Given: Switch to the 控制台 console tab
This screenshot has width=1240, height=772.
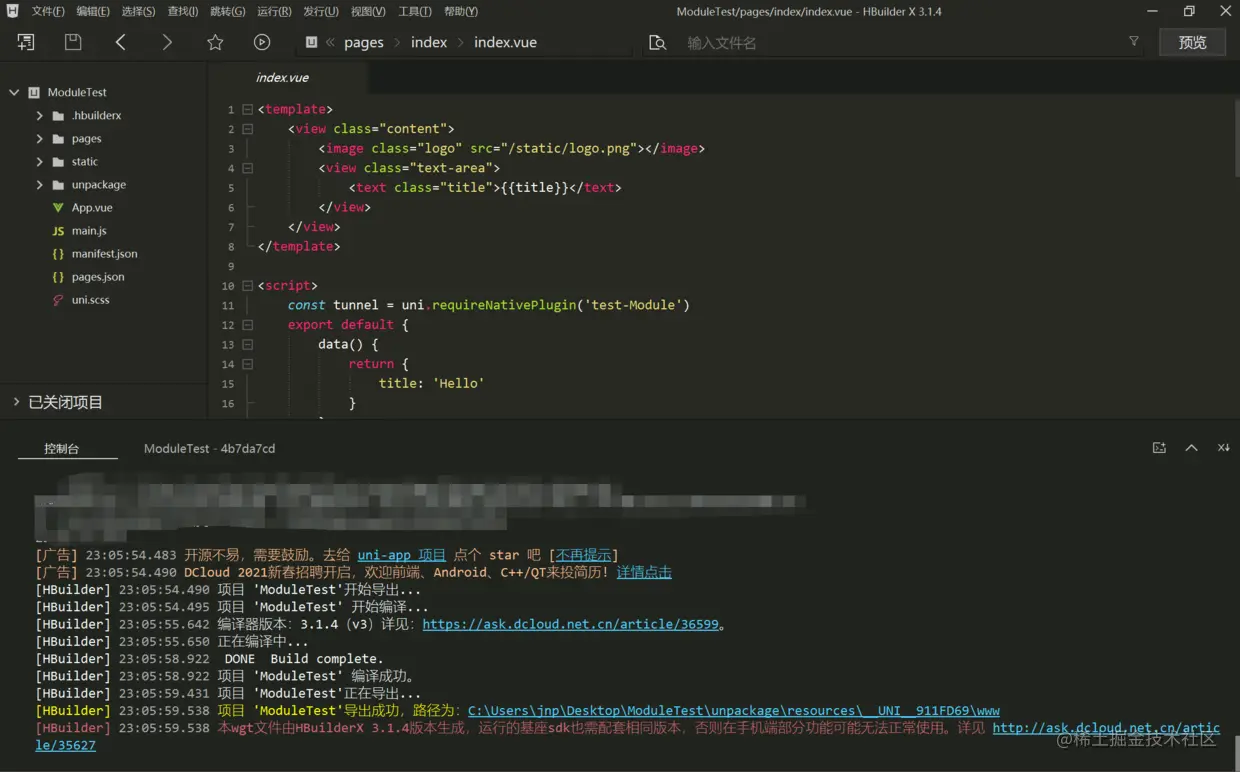Looking at the screenshot, I should pos(62,449).
